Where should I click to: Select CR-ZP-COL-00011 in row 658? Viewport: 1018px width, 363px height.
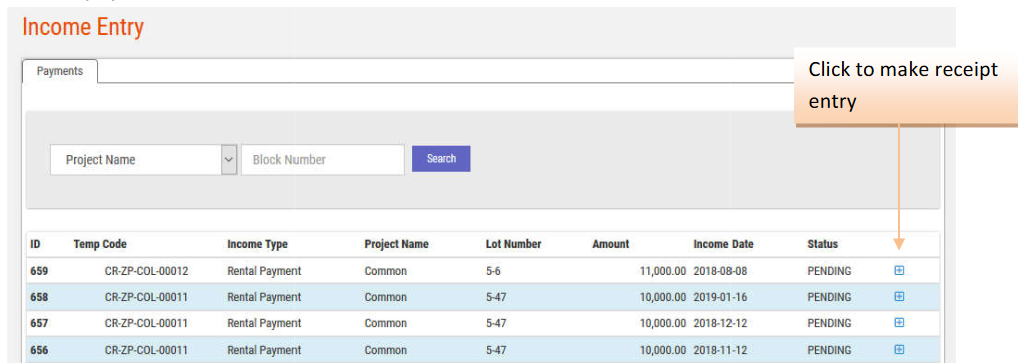click(147, 297)
